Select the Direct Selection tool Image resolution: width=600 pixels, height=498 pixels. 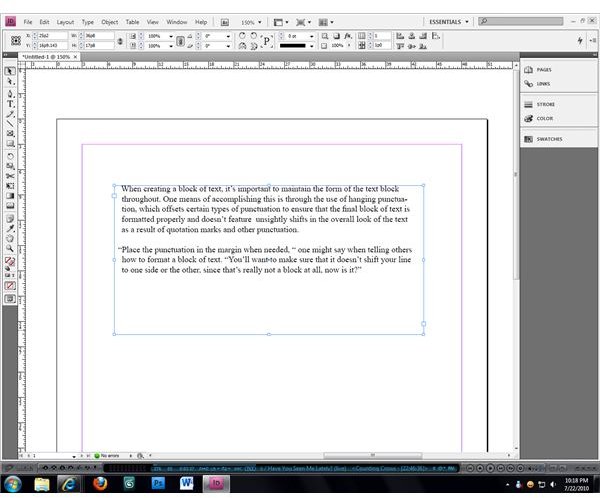[x=10, y=82]
